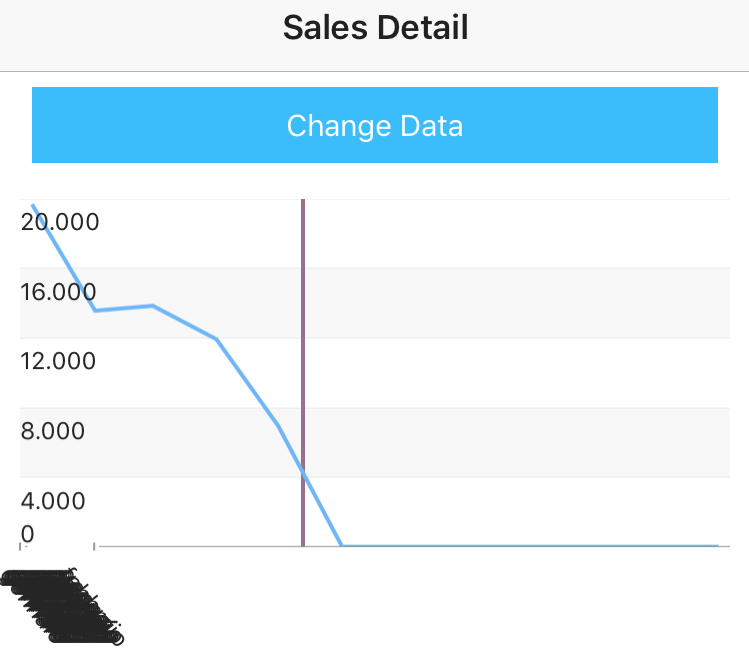Click where the blue line reaches zero
Viewport: 749px width, 666px height.
click(342, 545)
